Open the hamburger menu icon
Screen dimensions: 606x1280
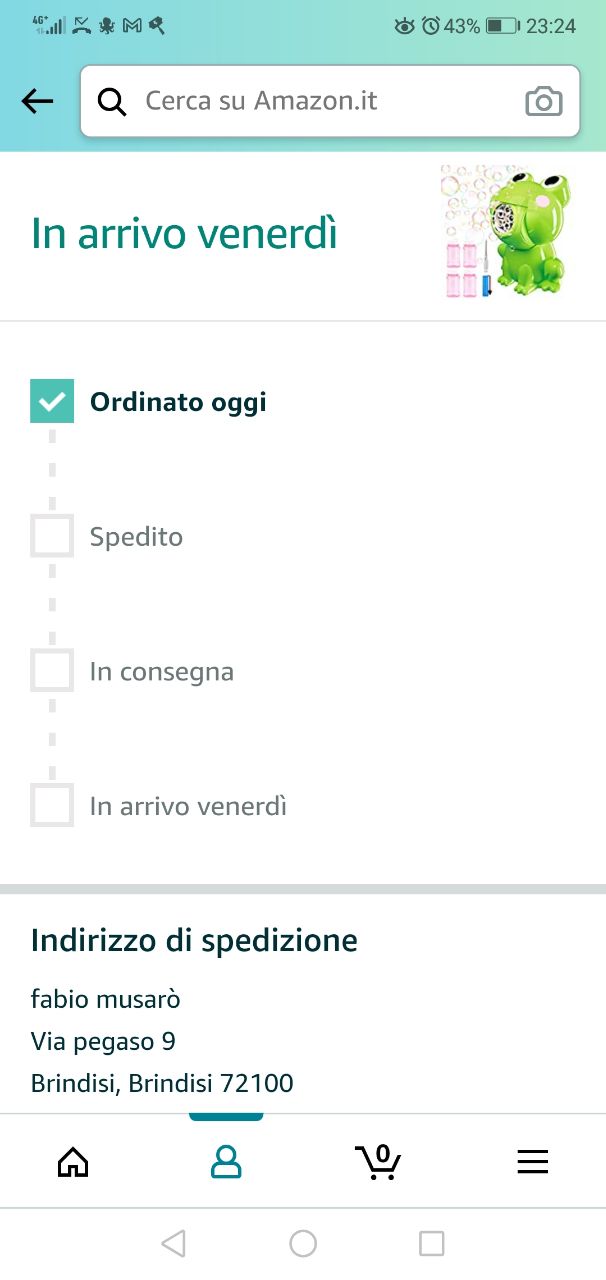(x=532, y=1162)
